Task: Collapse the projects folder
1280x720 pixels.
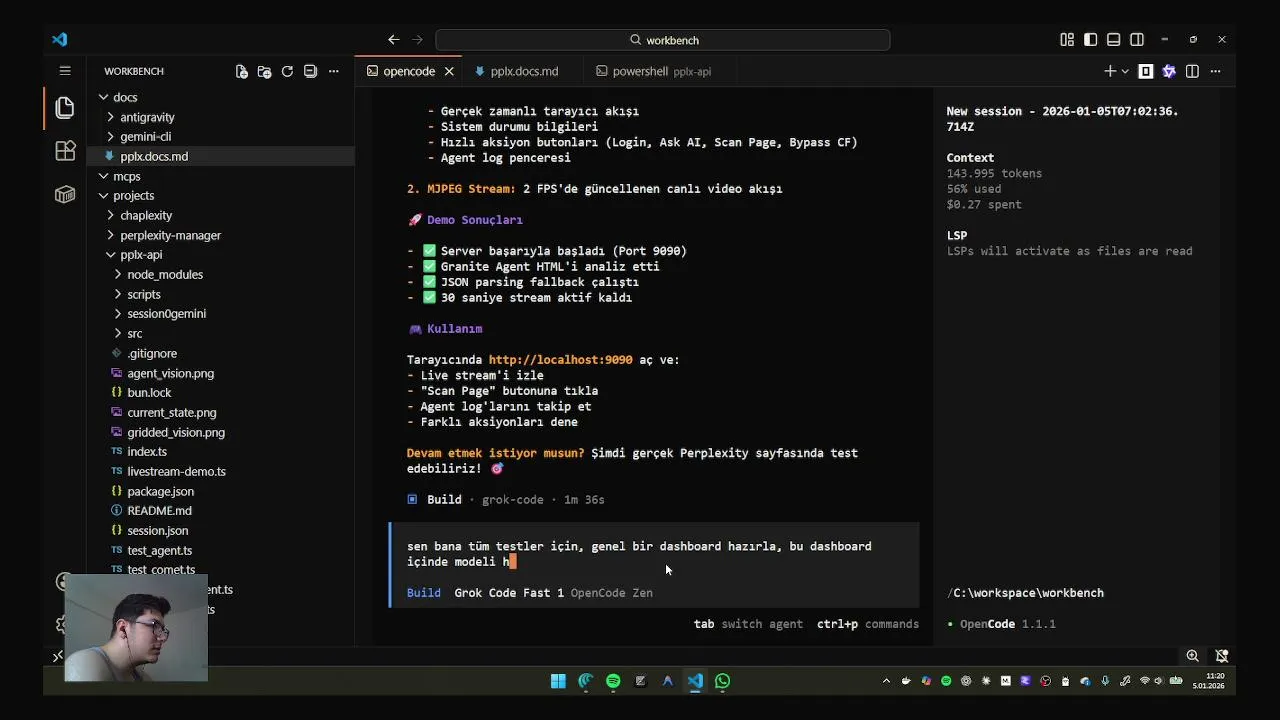Action: [x=220, y=196]
